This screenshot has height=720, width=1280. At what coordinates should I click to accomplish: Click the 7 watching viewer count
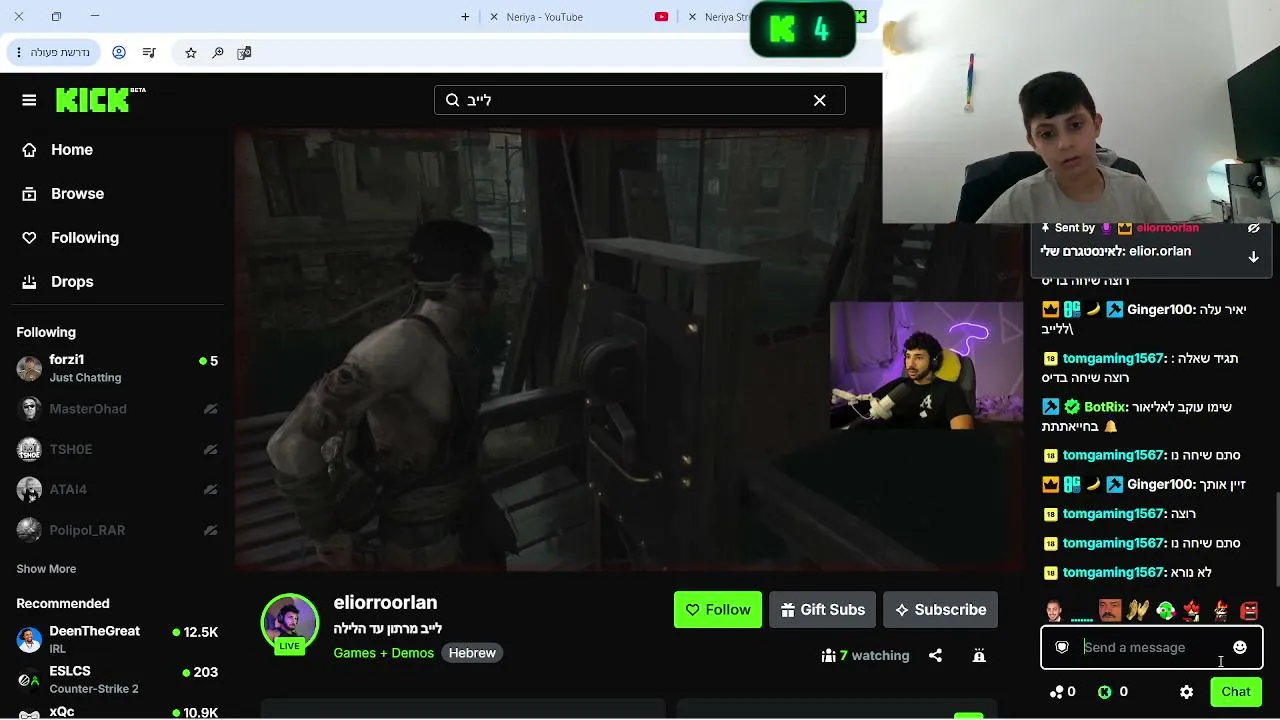(x=865, y=656)
